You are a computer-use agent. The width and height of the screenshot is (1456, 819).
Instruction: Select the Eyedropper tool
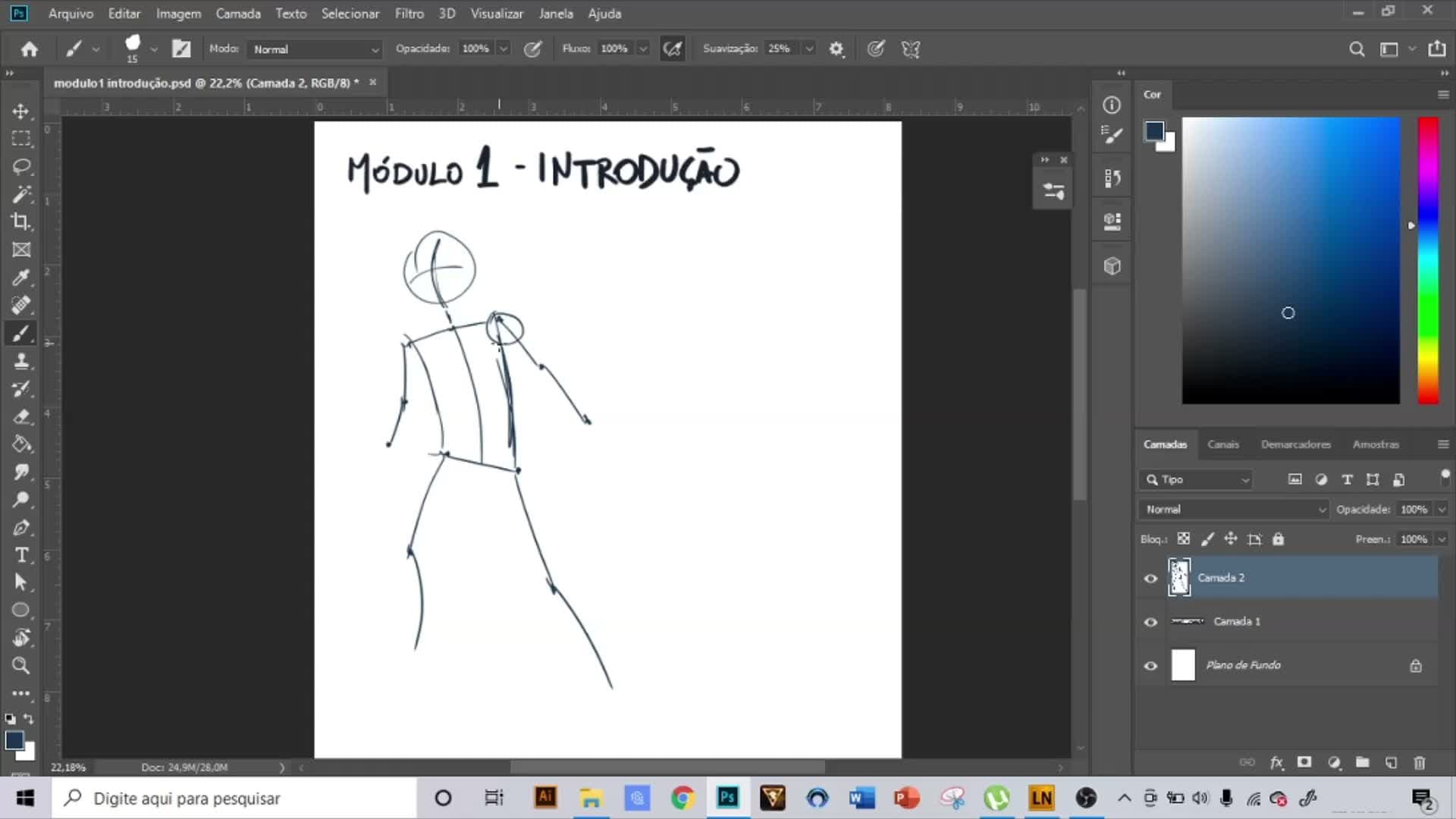(21, 278)
